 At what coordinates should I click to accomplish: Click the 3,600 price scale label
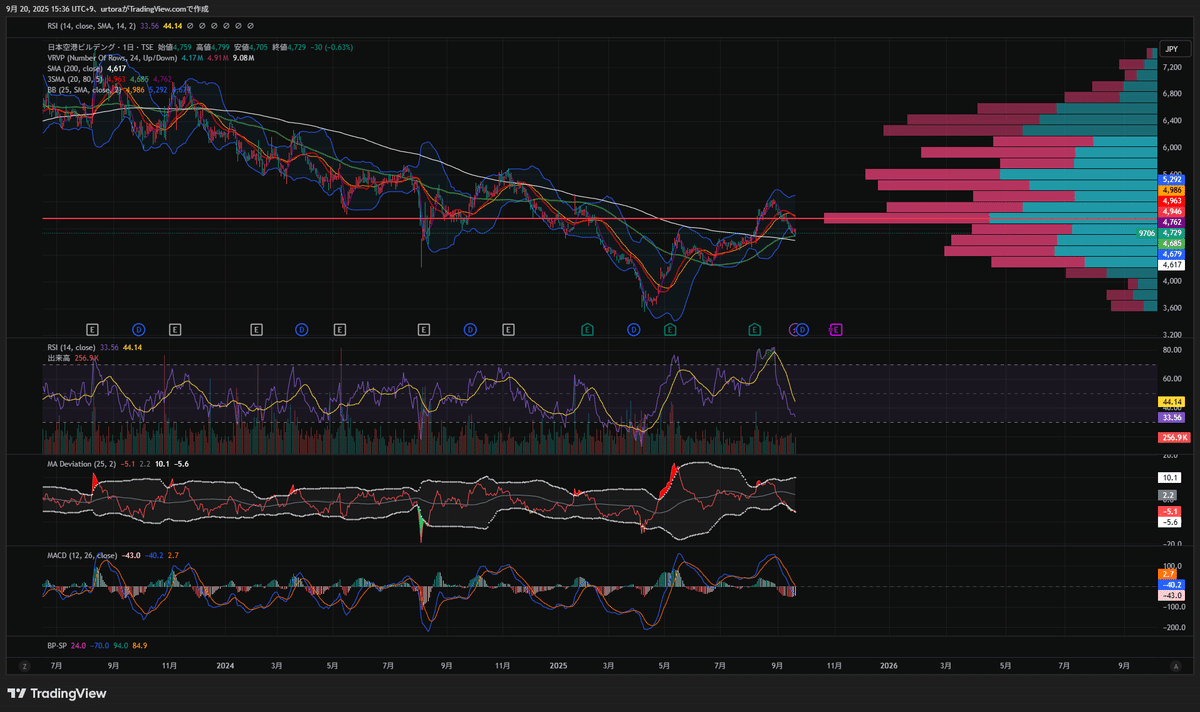click(x=1172, y=307)
